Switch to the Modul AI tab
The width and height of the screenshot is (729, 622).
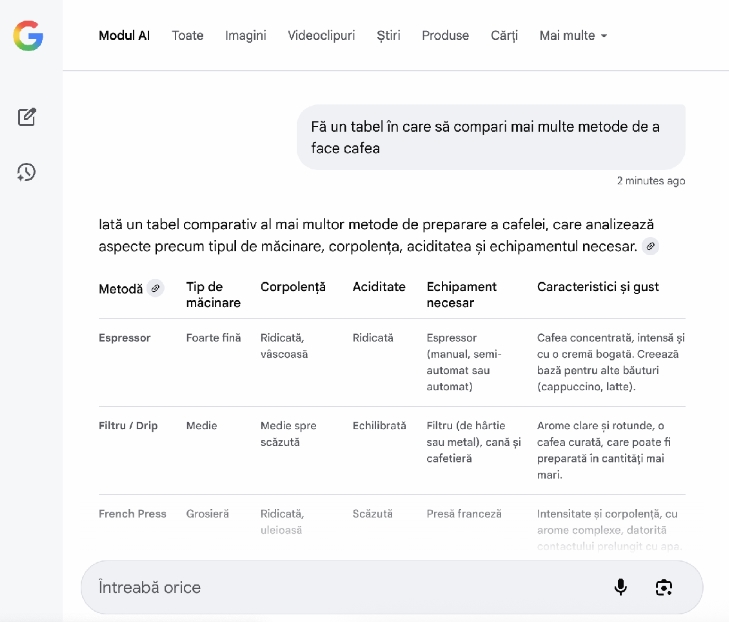pos(124,36)
